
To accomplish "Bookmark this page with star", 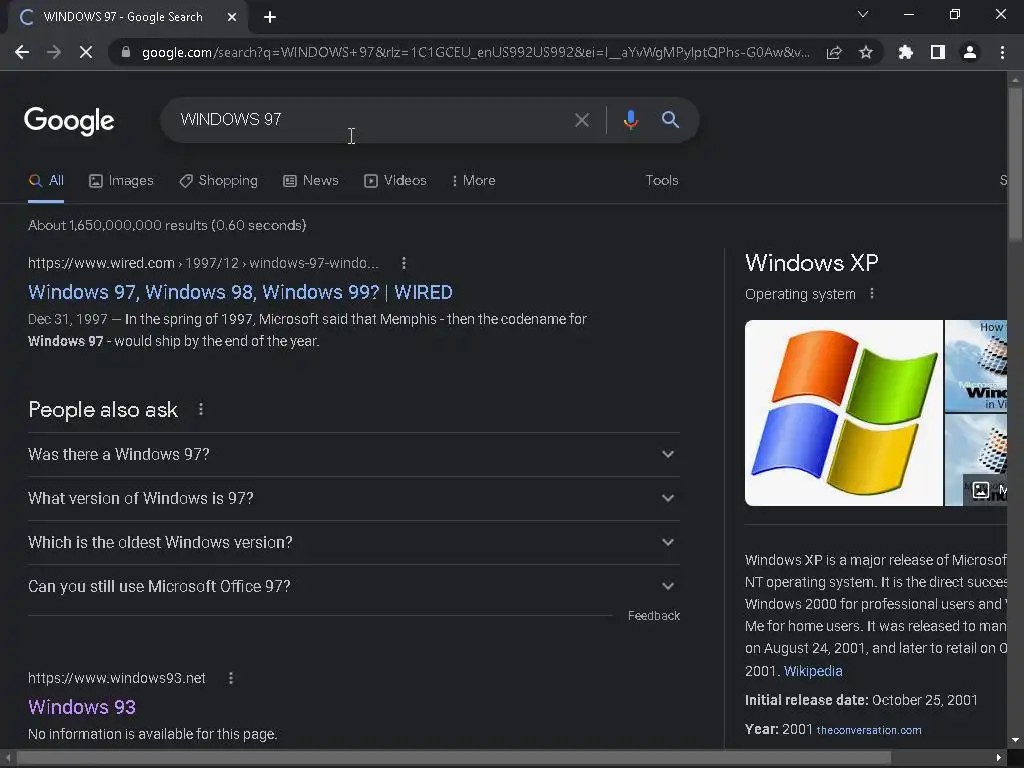I will [x=866, y=52].
